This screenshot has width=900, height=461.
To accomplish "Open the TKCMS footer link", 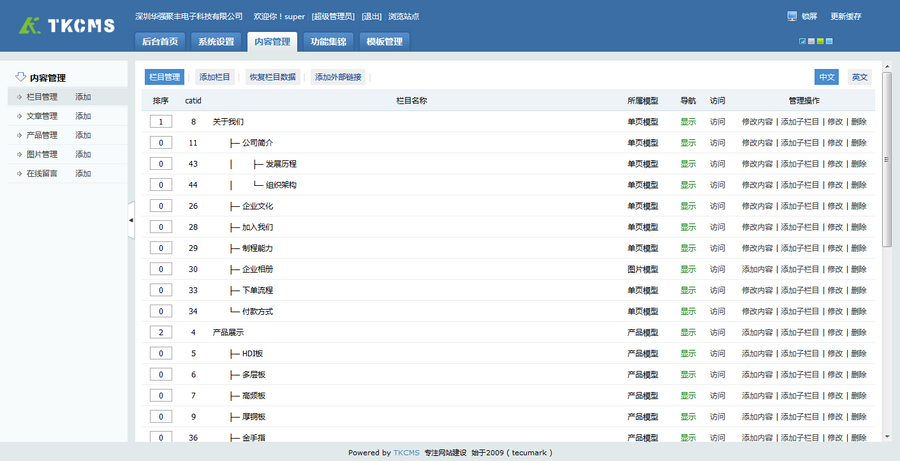I will [406, 452].
